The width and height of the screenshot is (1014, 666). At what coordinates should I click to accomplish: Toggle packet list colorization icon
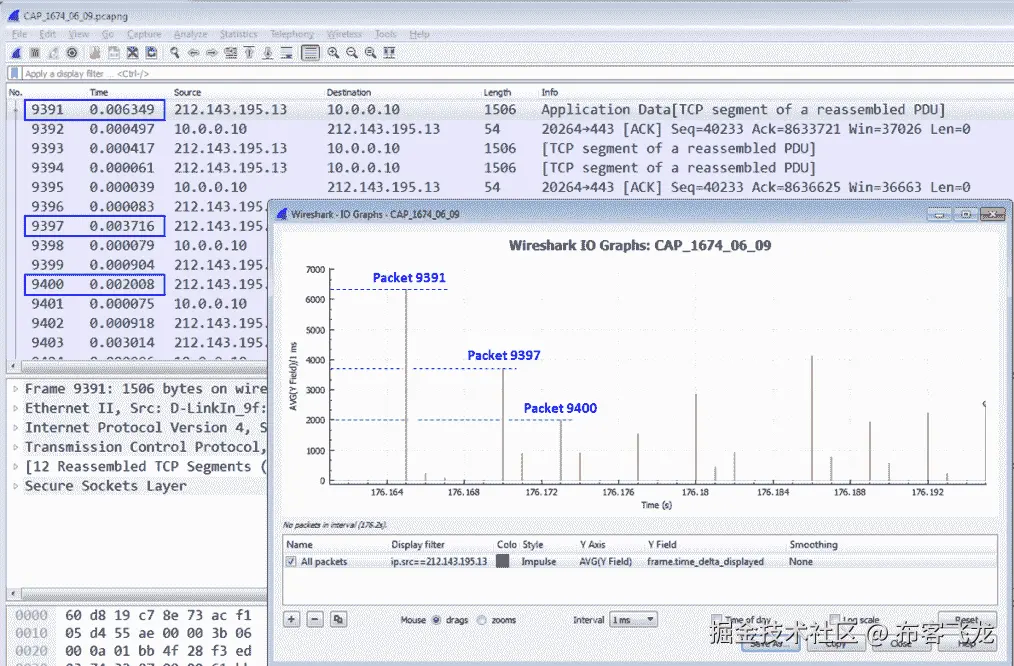[310, 53]
